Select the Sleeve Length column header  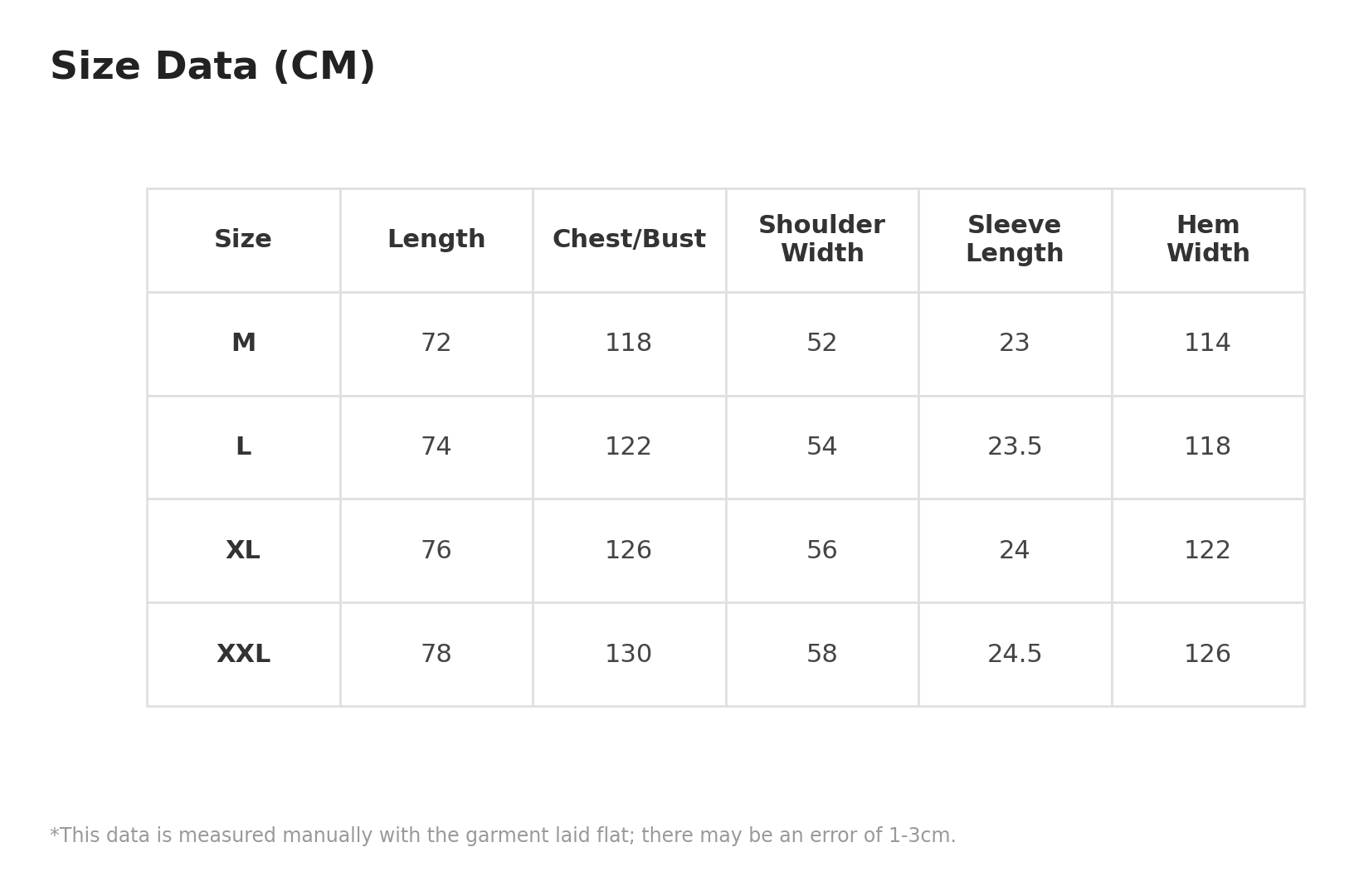coord(1015,240)
